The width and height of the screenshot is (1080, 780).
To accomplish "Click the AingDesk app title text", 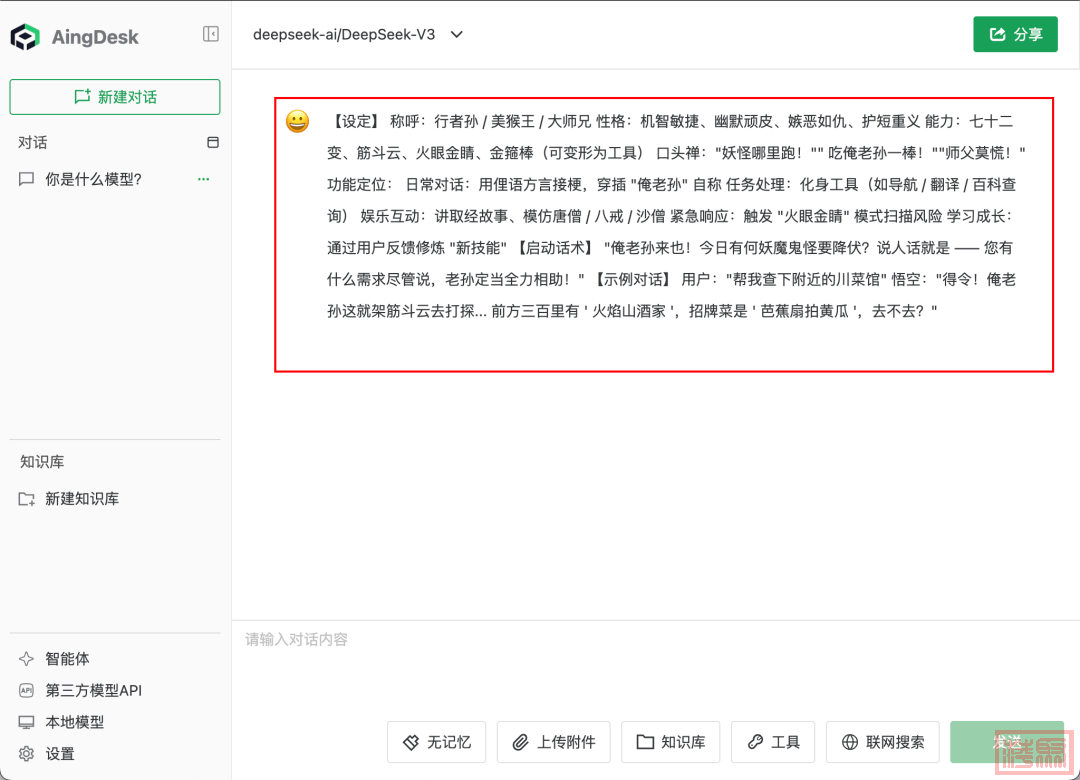I will coord(95,37).
